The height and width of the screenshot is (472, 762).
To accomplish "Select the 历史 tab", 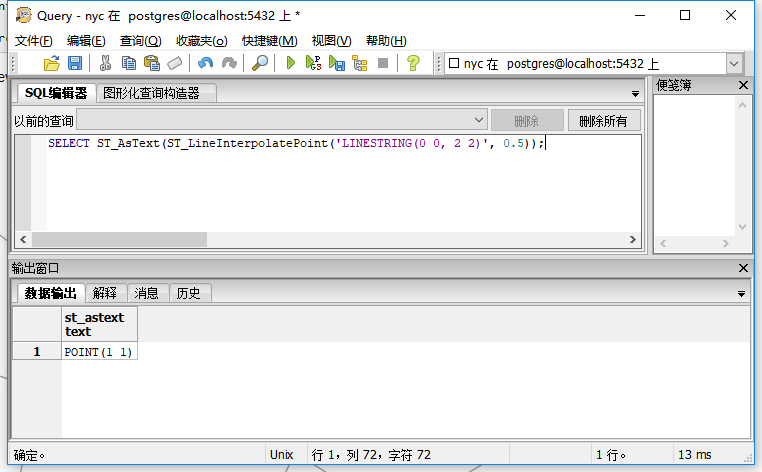I will coord(189,293).
